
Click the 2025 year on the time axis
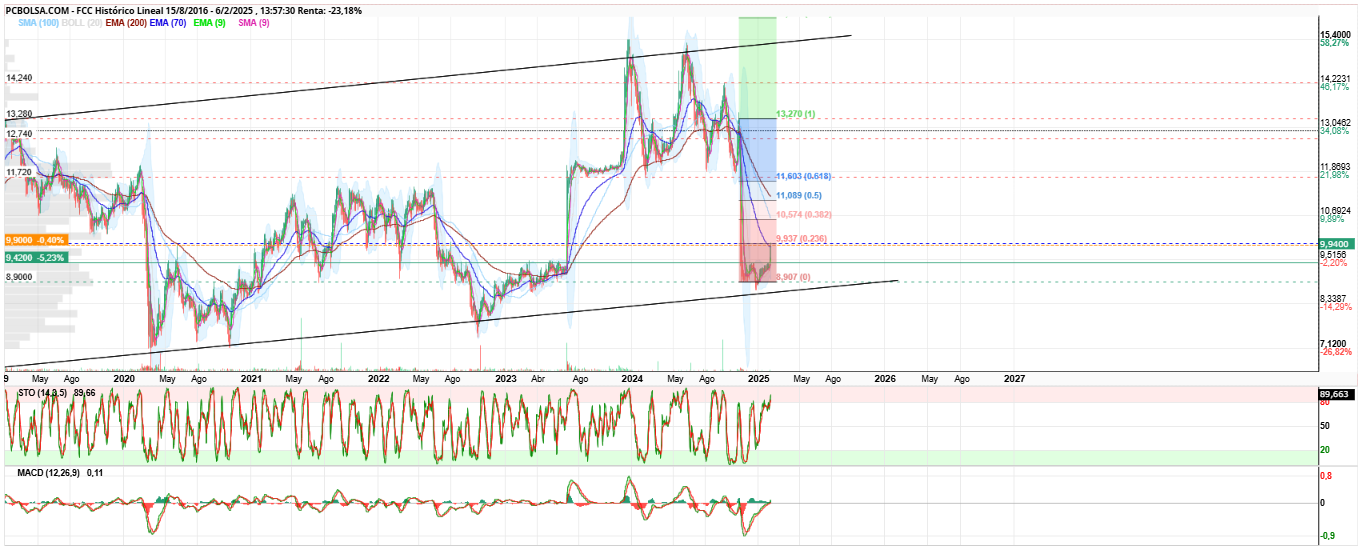758,379
